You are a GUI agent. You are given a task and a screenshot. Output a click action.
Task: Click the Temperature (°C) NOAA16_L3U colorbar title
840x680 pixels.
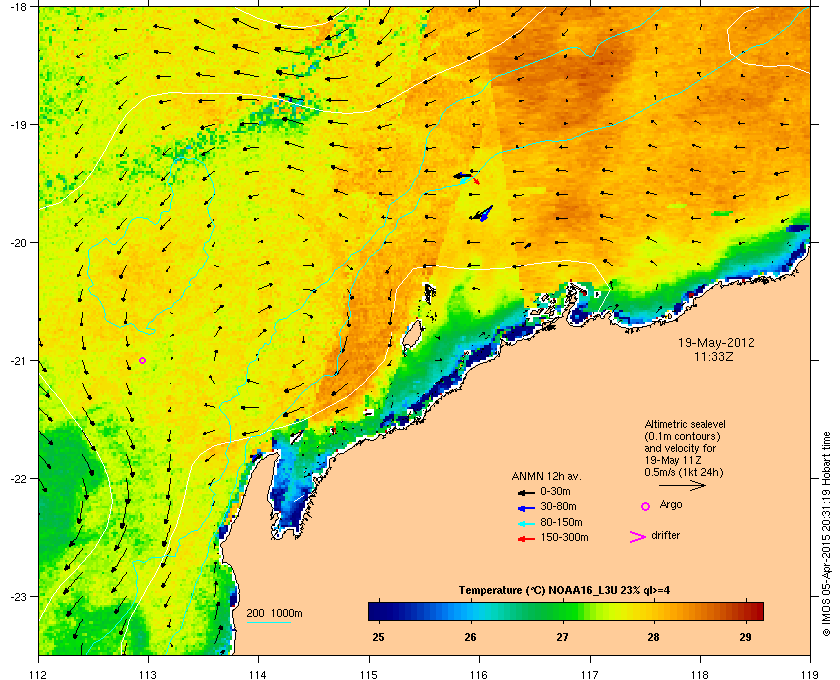(564, 591)
